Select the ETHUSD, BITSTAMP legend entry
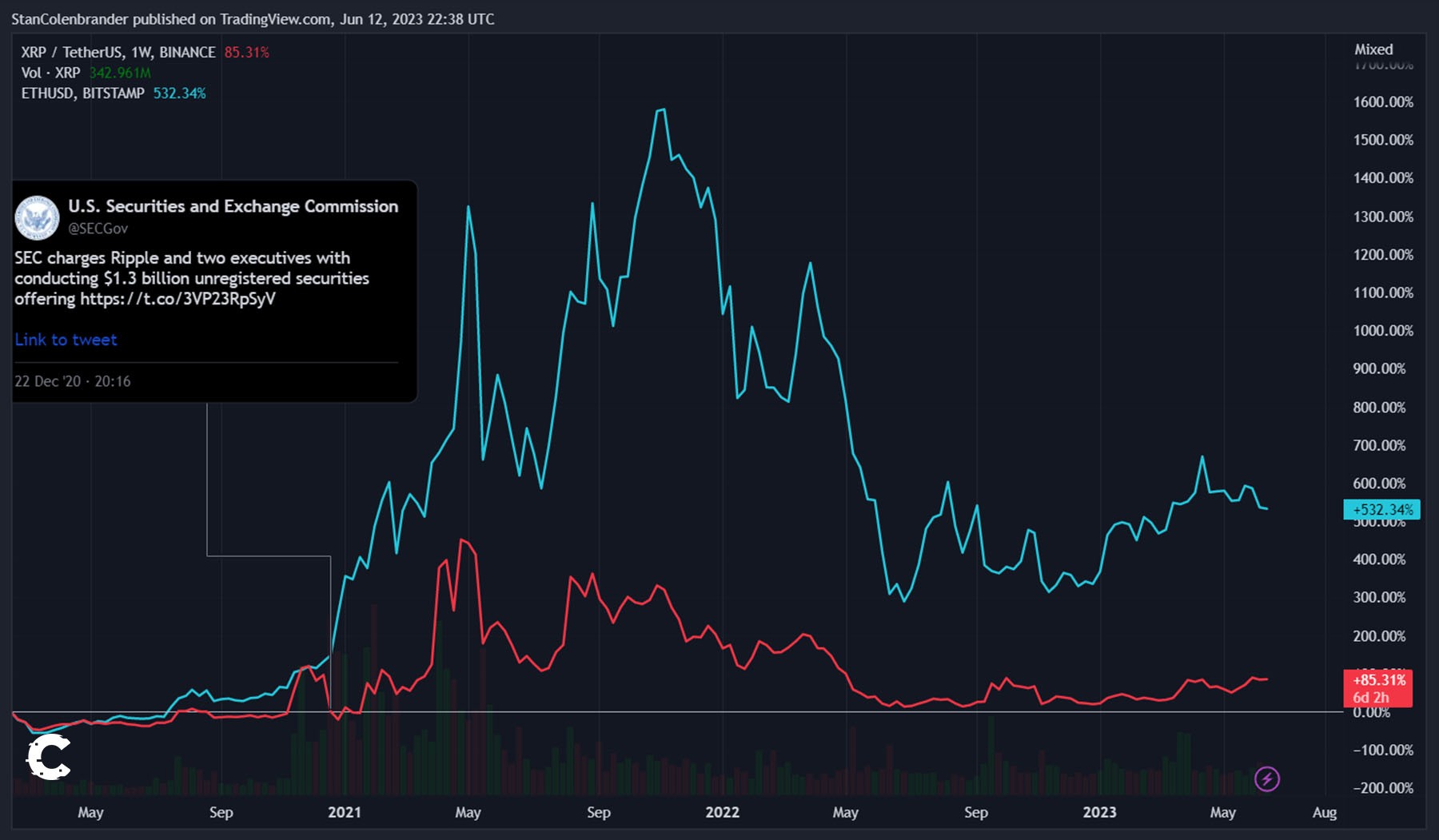Screen dimensions: 1439x840 coord(82,94)
